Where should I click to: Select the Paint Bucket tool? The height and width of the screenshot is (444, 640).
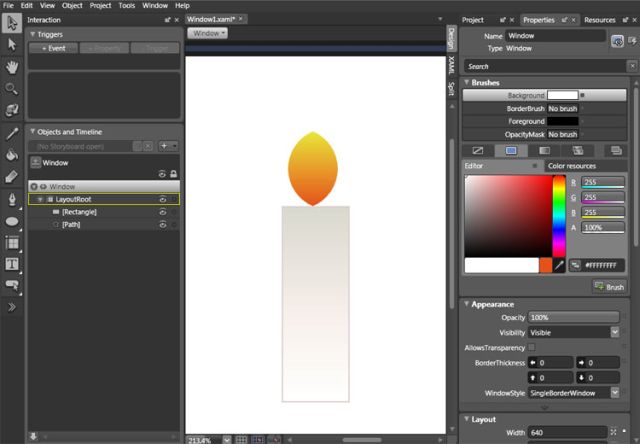12,155
